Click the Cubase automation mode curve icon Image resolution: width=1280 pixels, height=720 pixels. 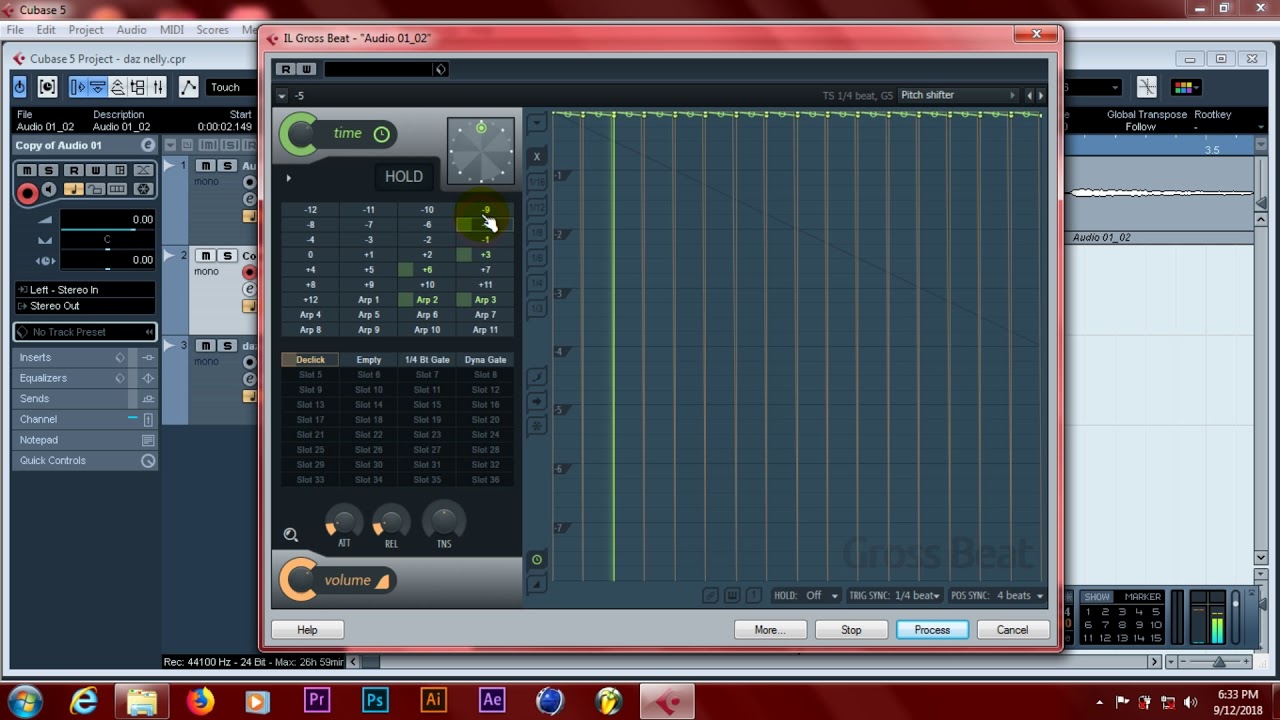click(188, 87)
